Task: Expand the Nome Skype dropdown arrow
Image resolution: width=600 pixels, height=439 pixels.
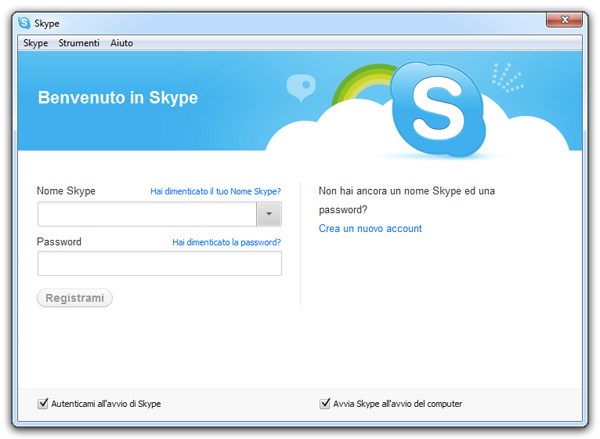Action: click(x=269, y=214)
